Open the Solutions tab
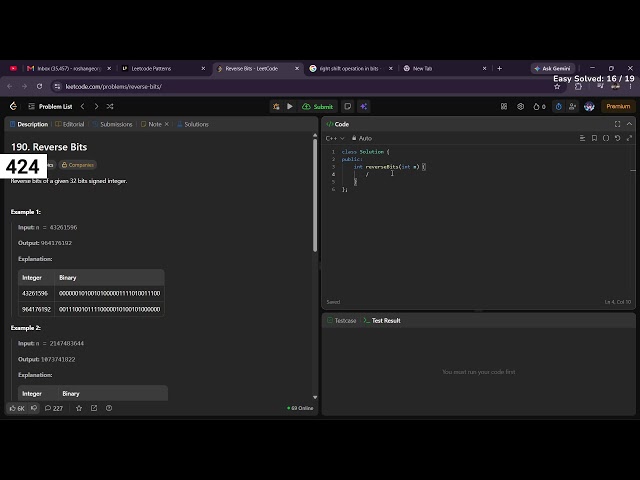 coord(193,124)
